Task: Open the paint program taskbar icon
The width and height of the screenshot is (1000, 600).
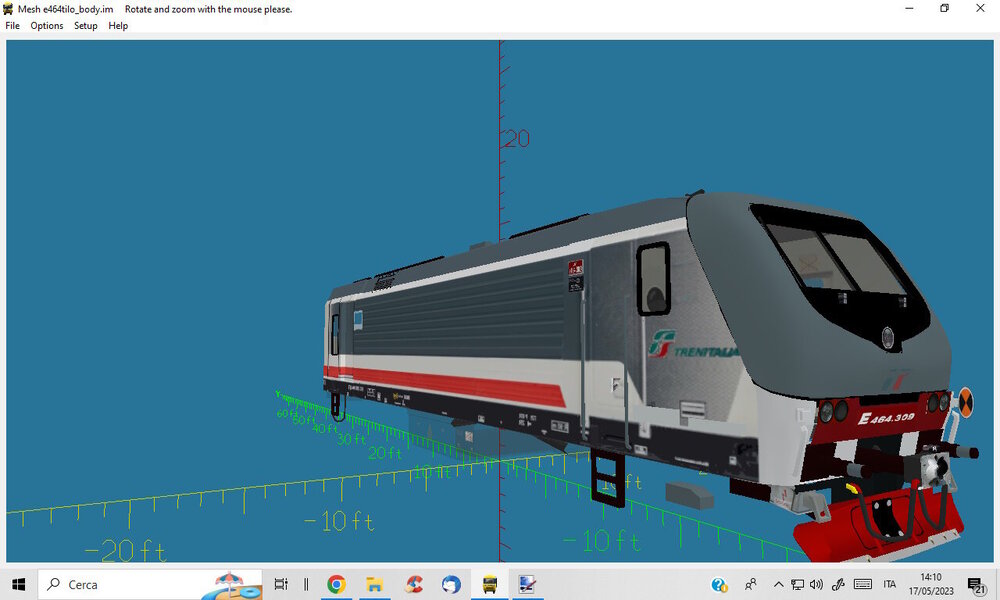Action: (527, 584)
